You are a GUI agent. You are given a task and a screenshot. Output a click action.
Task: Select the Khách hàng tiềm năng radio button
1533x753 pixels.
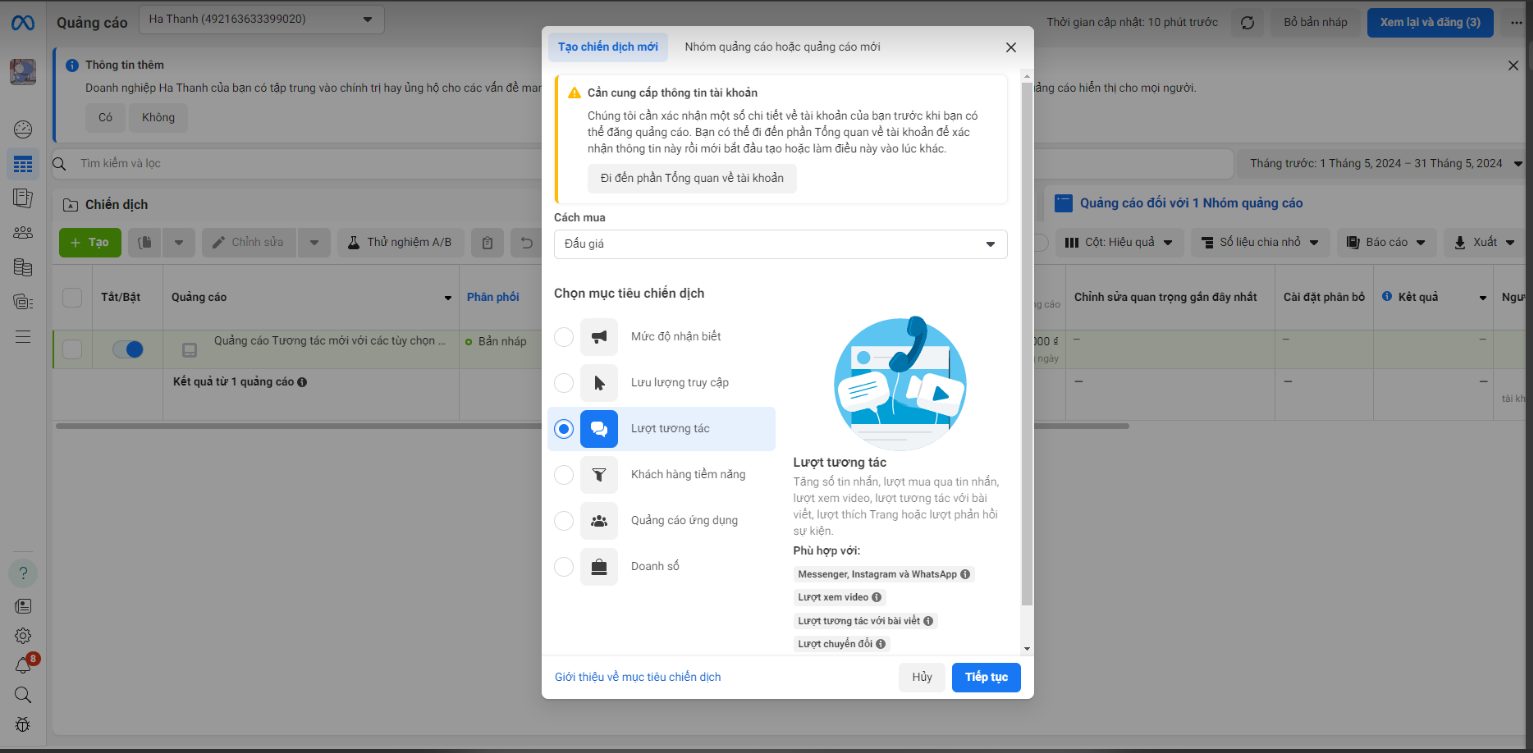[564, 475]
